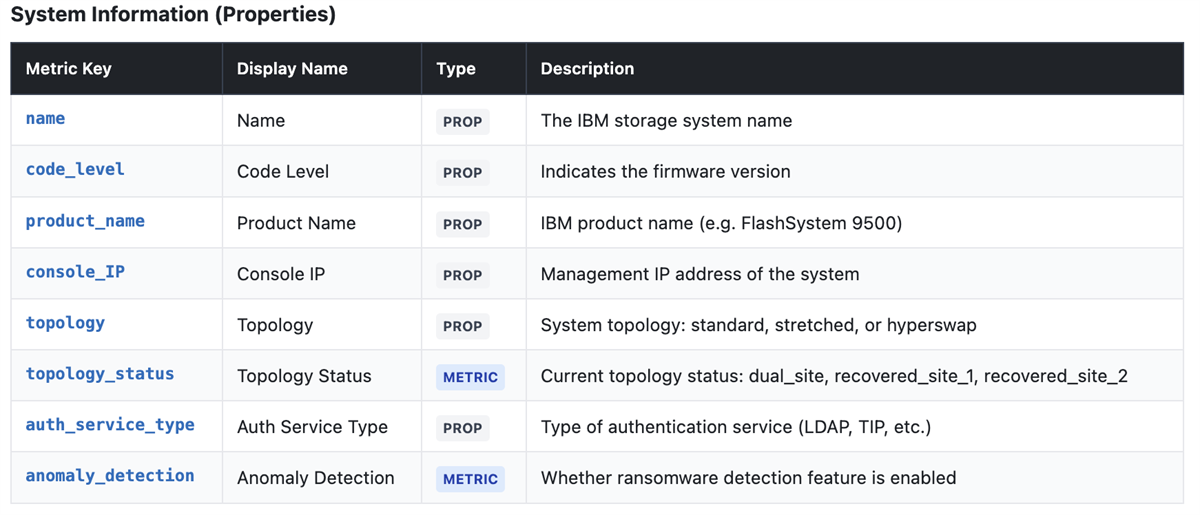This screenshot has height=515, width=1200.
Task: Click the FlashSystem 9500 product name description
Action: (721, 223)
